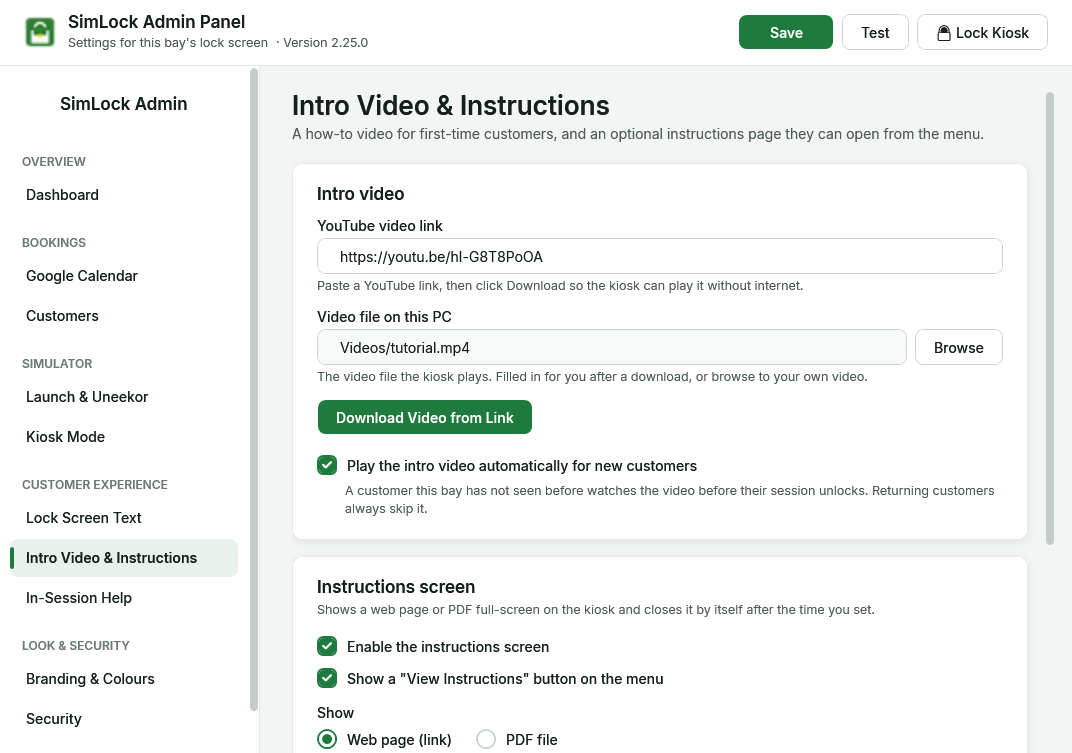
Task: Click the "OVERVIEW" section label
Action: tap(54, 162)
